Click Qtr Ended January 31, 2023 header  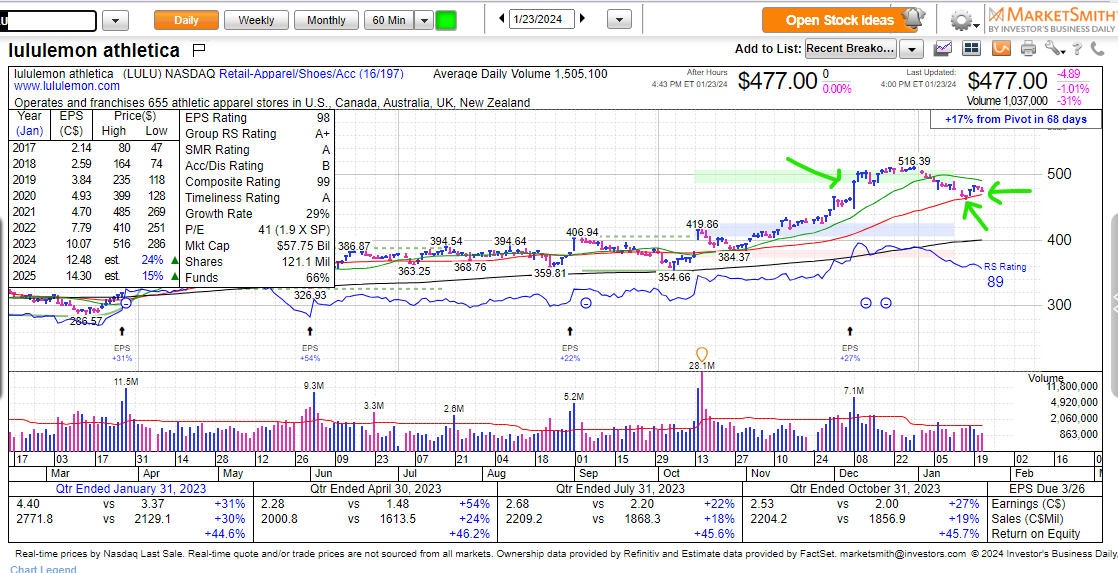[x=130, y=489]
